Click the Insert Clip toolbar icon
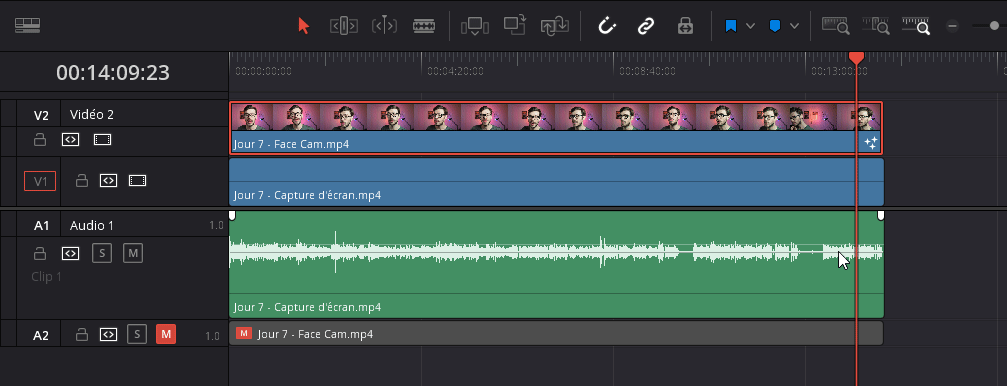This screenshot has width=1007, height=386. tap(475, 26)
